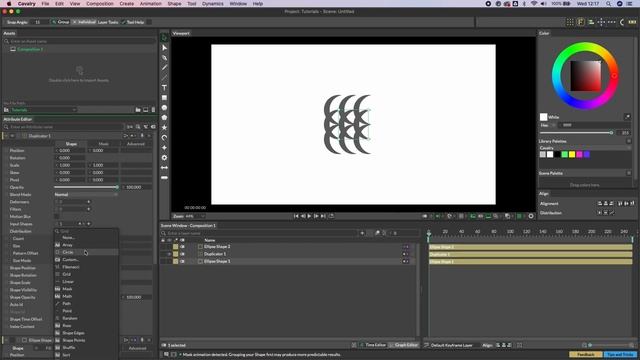640x360 pixels.
Task: Toggle the Motion Blur checkbox
Action: (57, 216)
